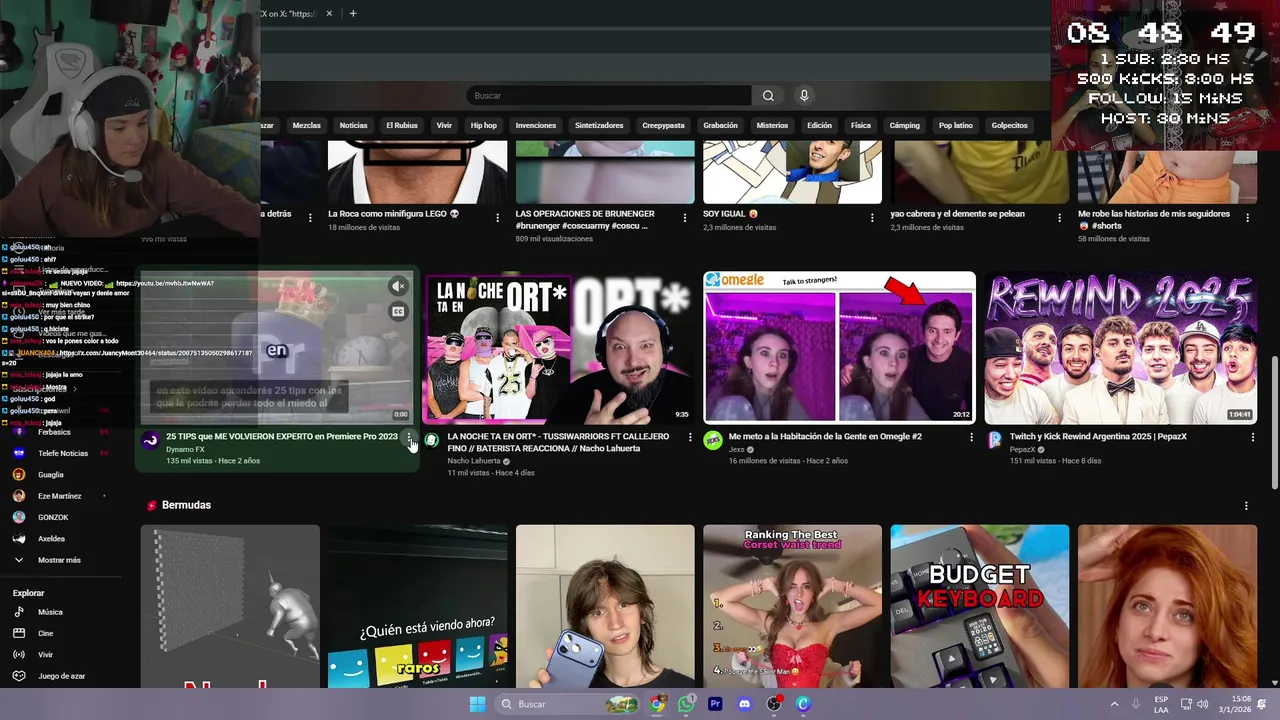The height and width of the screenshot is (720, 1280).
Task: Open options menu for Omegle #2 video
Action: (972, 437)
